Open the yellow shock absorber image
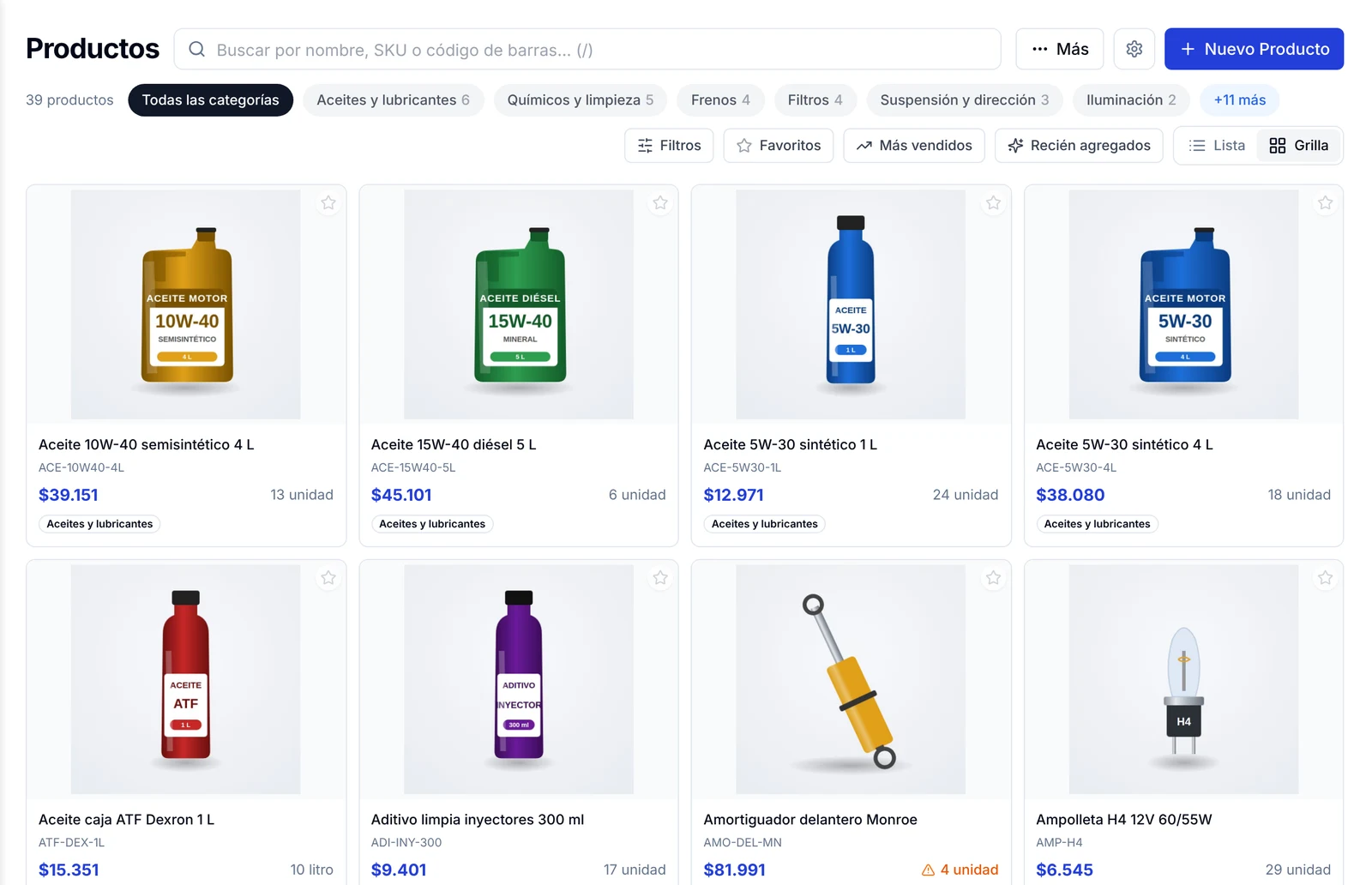 click(851, 679)
